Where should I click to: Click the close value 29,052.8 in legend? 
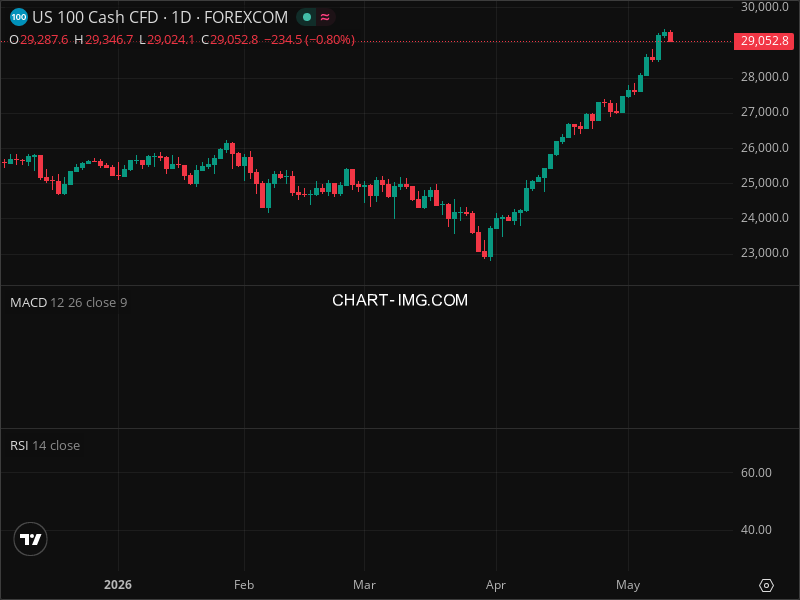(x=234, y=40)
